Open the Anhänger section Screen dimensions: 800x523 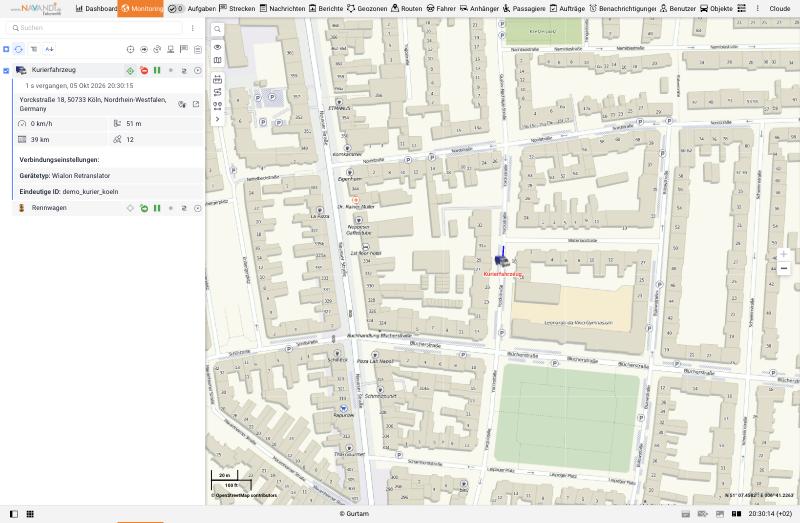pos(479,9)
